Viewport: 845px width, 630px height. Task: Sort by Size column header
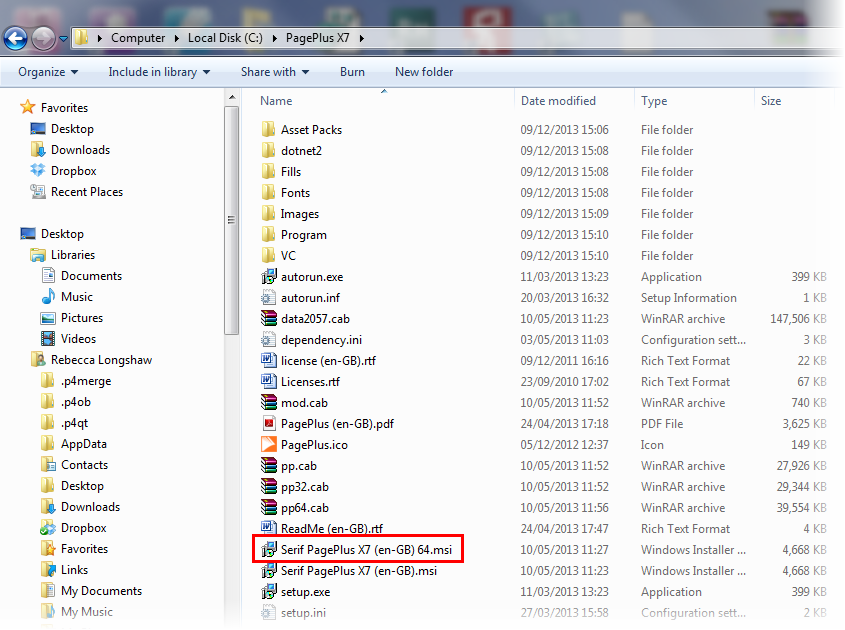[771, 101]
